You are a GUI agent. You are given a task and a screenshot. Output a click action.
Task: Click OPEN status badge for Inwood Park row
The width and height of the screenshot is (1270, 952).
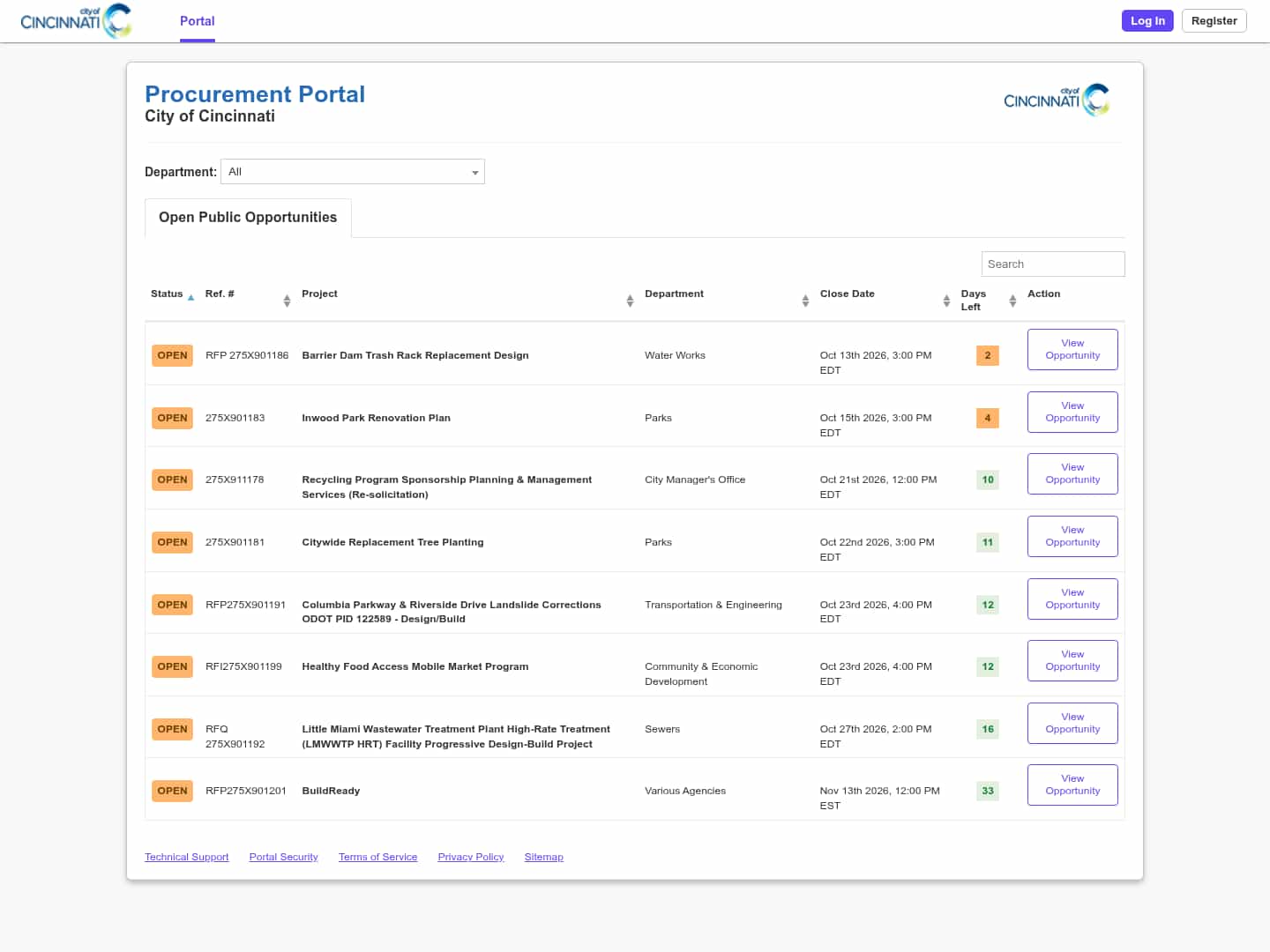[x=172, y=418]
